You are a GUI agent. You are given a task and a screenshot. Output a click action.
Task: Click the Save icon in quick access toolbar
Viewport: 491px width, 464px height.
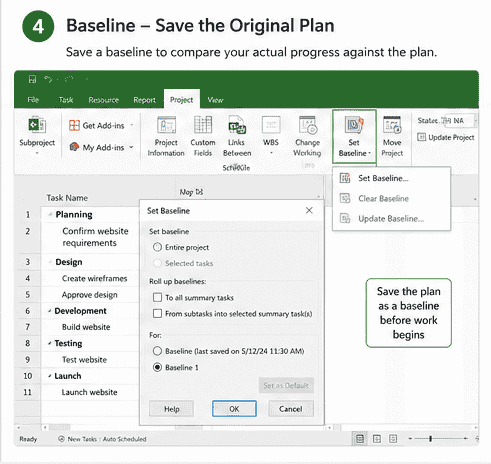pyautogui.click(x=32, y=79)
